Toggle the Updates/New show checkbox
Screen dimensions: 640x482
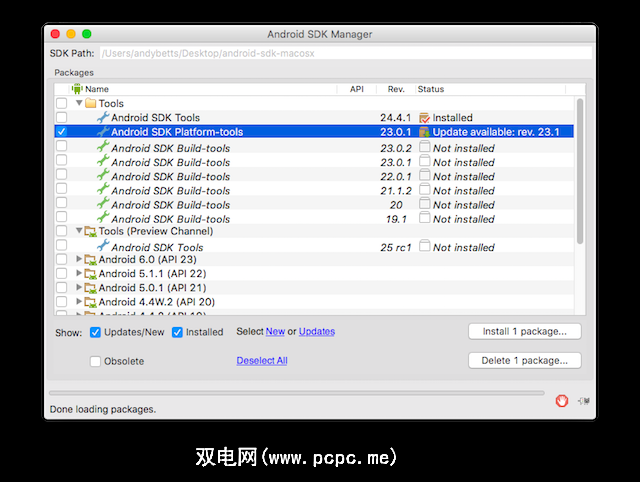point(95,333)
